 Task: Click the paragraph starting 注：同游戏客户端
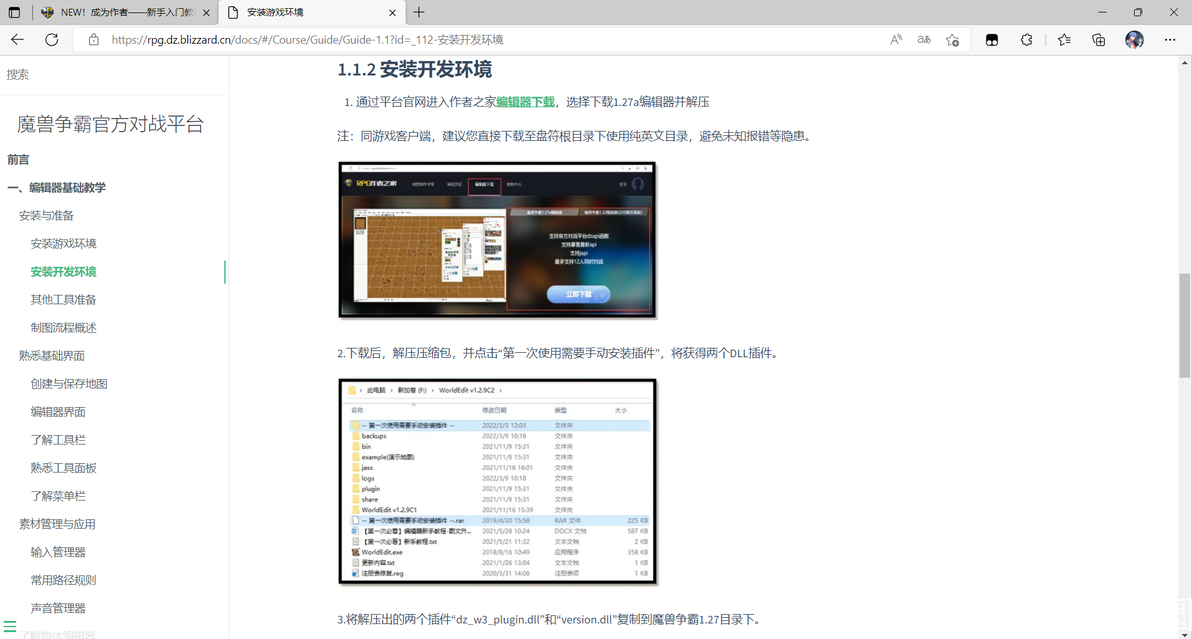[x=575, y=136]
